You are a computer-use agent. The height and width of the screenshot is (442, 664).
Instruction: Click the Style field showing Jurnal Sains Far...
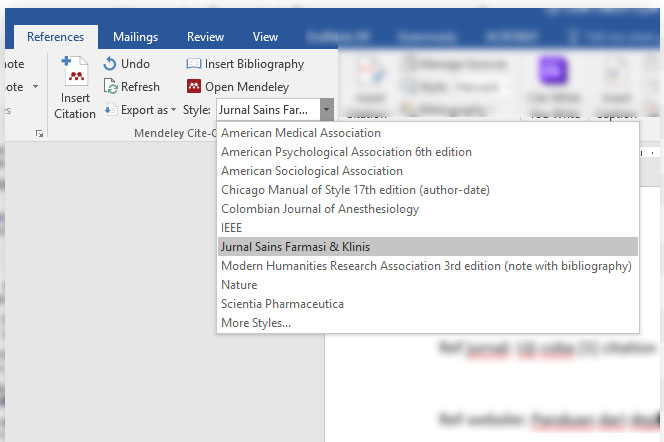(267, 109)
